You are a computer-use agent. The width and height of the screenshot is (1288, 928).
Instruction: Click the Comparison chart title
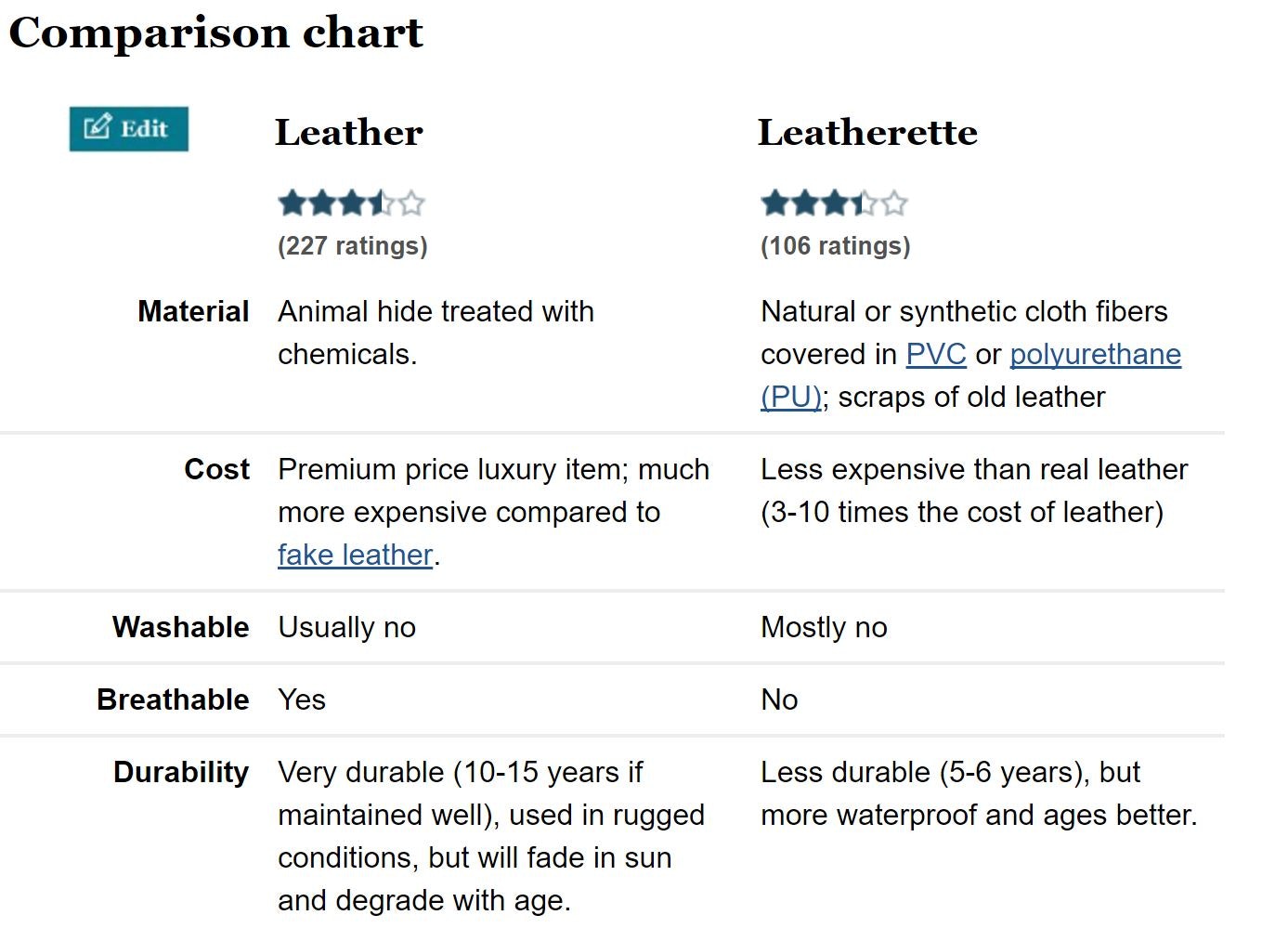point(215,33)
